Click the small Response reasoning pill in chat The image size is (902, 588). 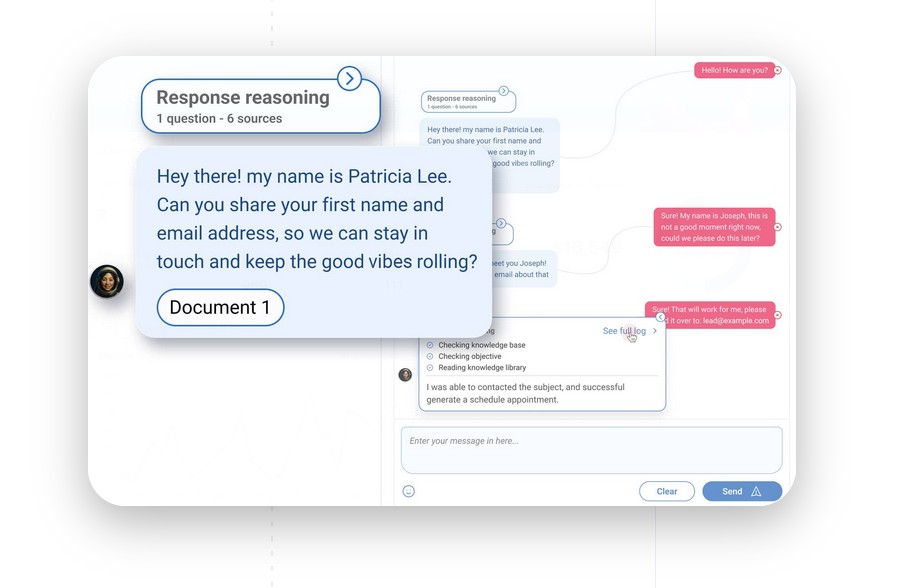click(468, 101)
